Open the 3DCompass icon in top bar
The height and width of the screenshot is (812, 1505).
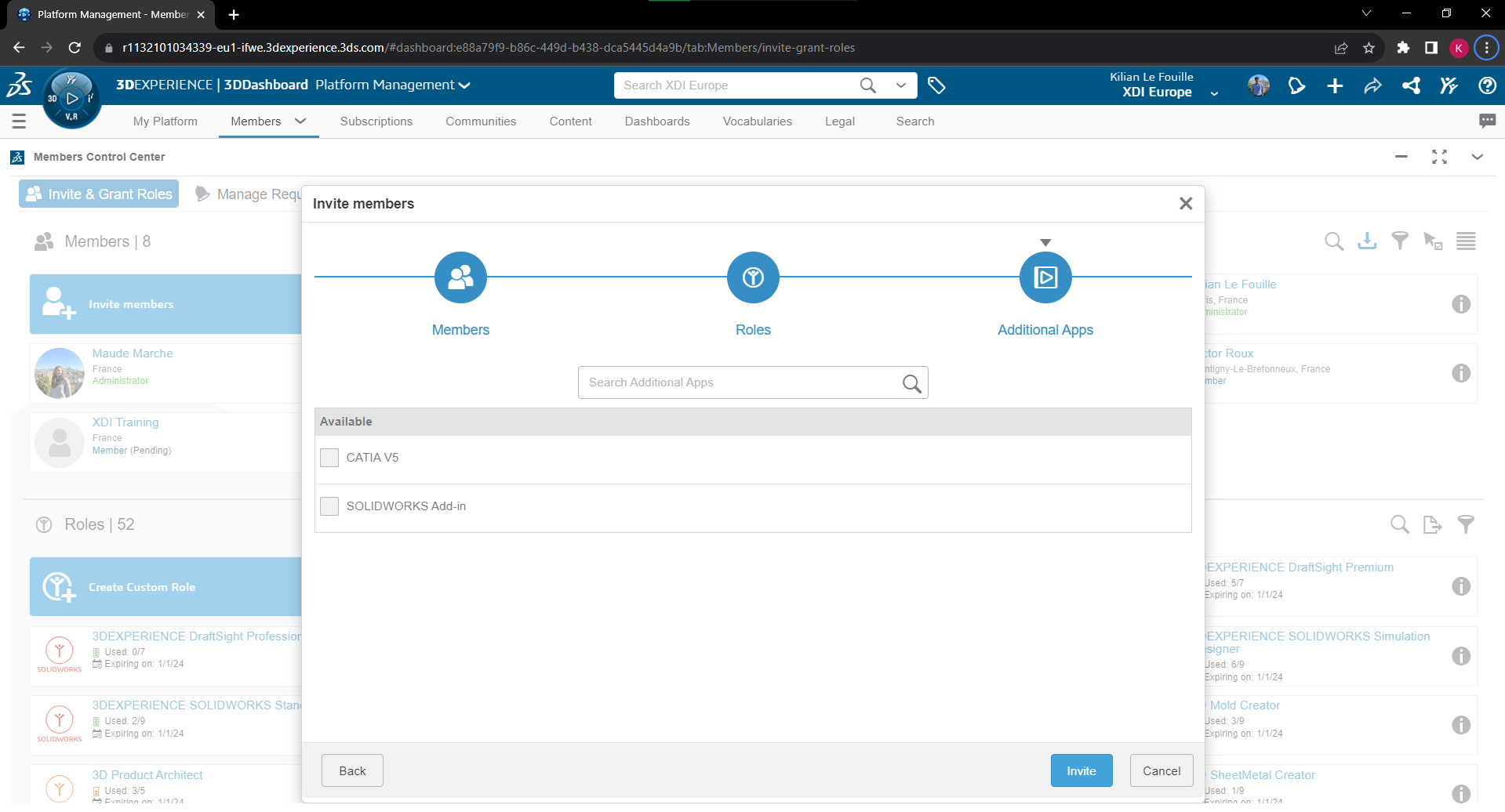(71, 99)
